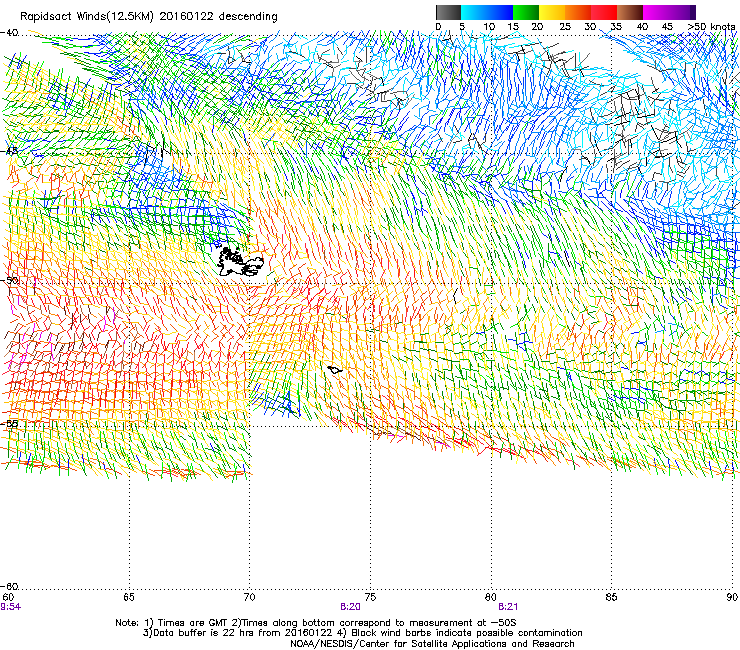Select the red 30-35 knots legend segment
The width and height of the screenshot is (740, 650).
click(604, 12)
